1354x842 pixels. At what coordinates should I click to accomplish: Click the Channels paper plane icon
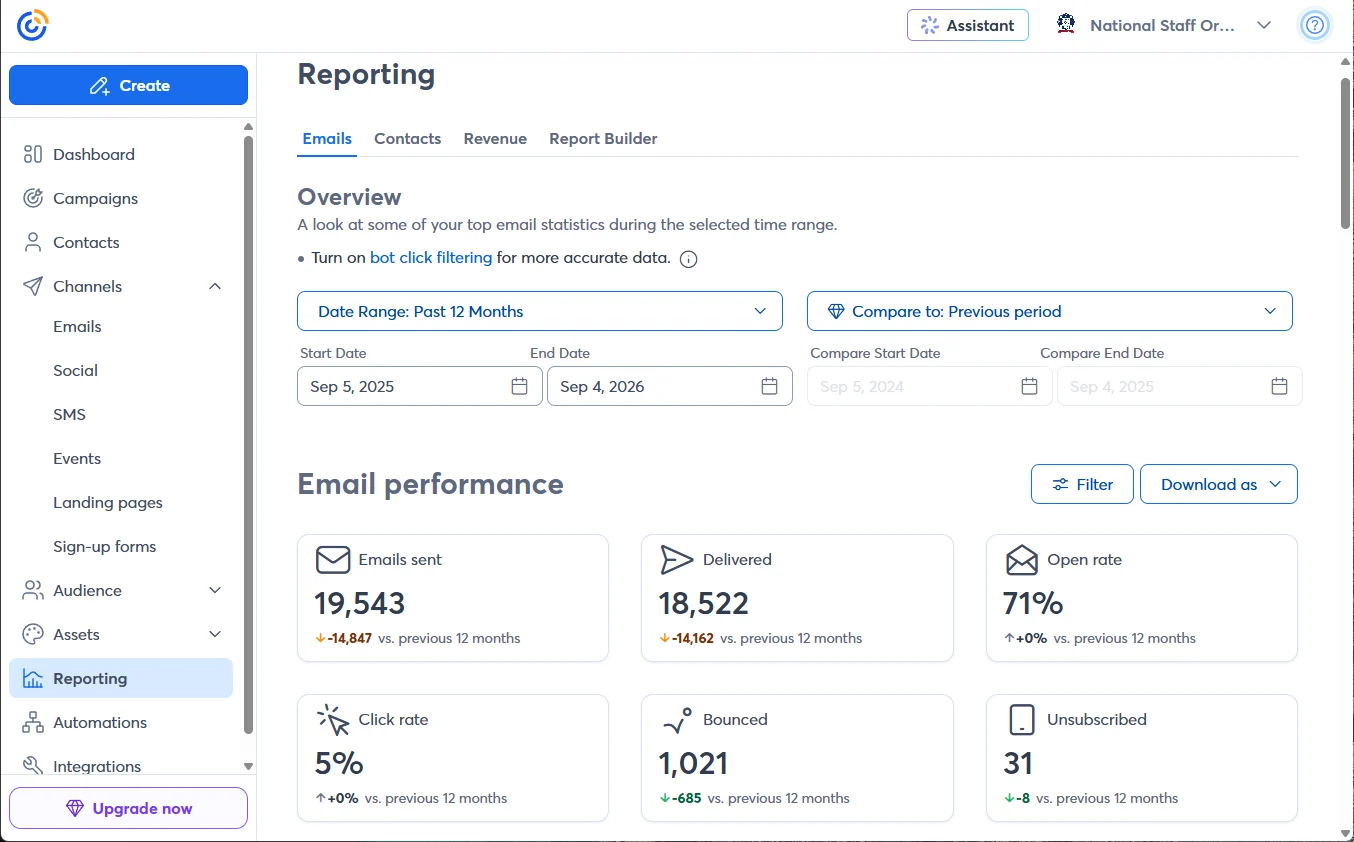click(x=33, y=286)
